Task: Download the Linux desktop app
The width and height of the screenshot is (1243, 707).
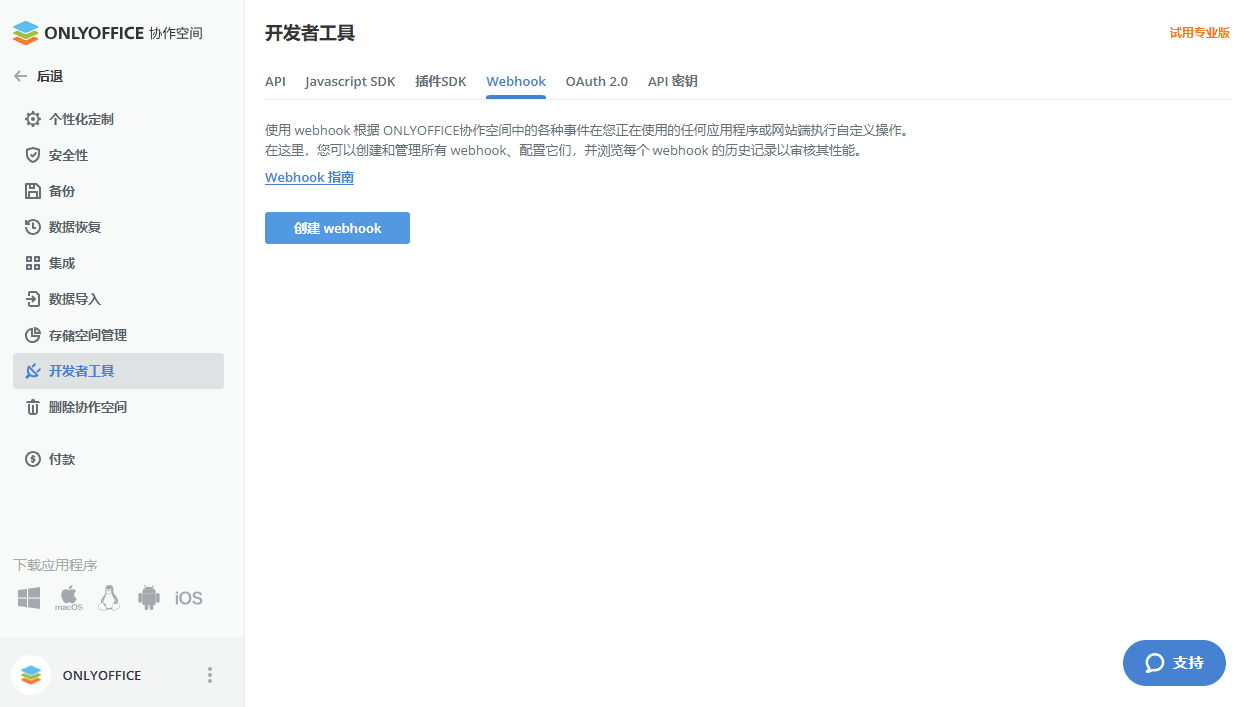Action: click(109, 598)
